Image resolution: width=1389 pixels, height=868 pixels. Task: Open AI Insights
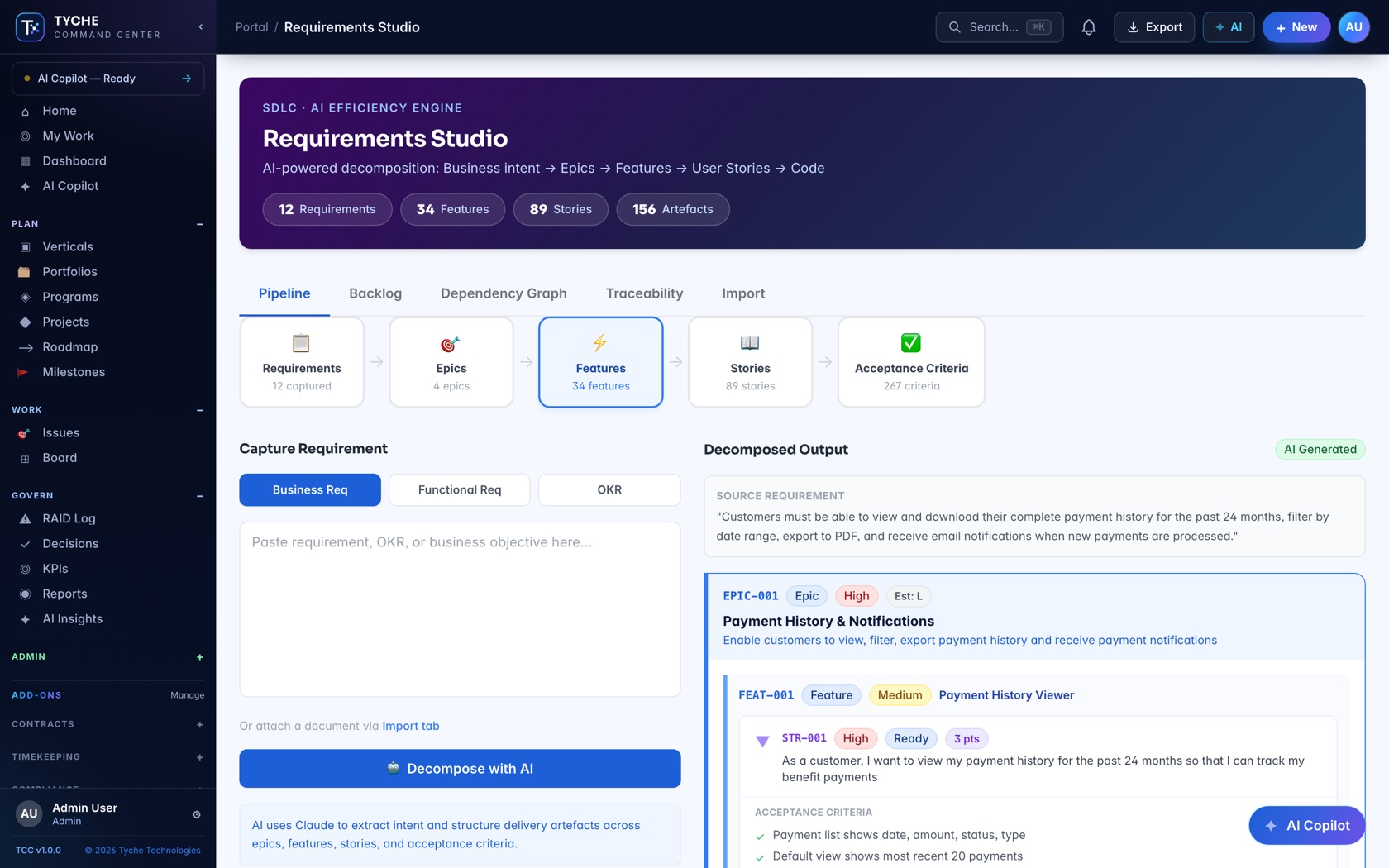point(107,619)
